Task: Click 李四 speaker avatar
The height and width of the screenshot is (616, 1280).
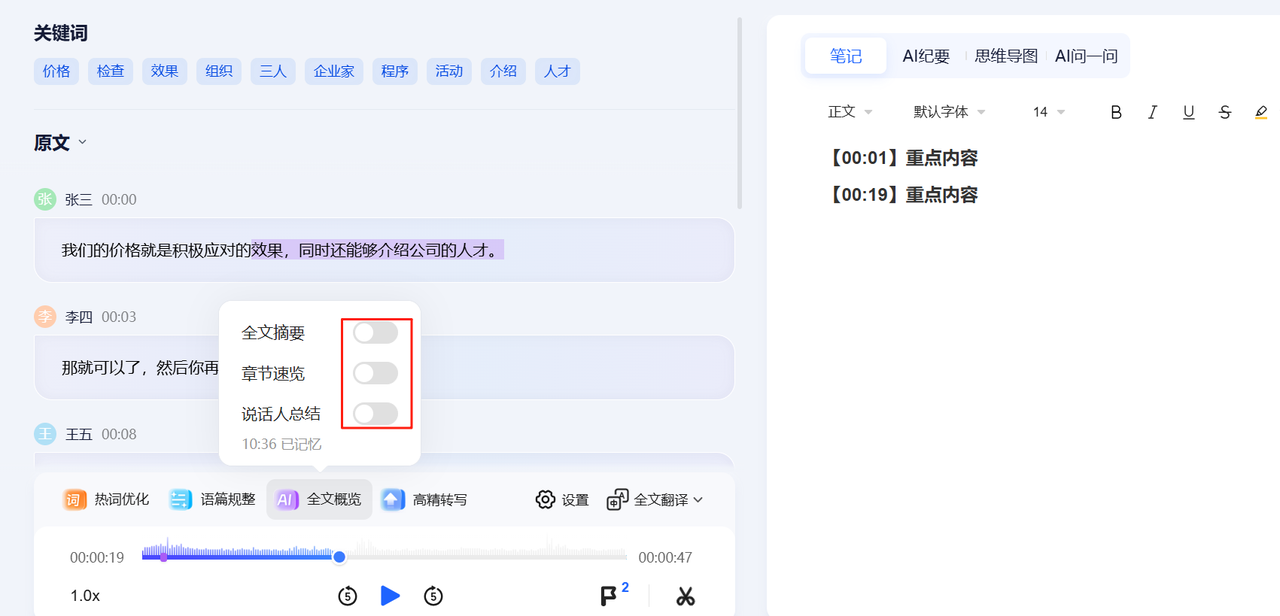Action: pos(45,317)
